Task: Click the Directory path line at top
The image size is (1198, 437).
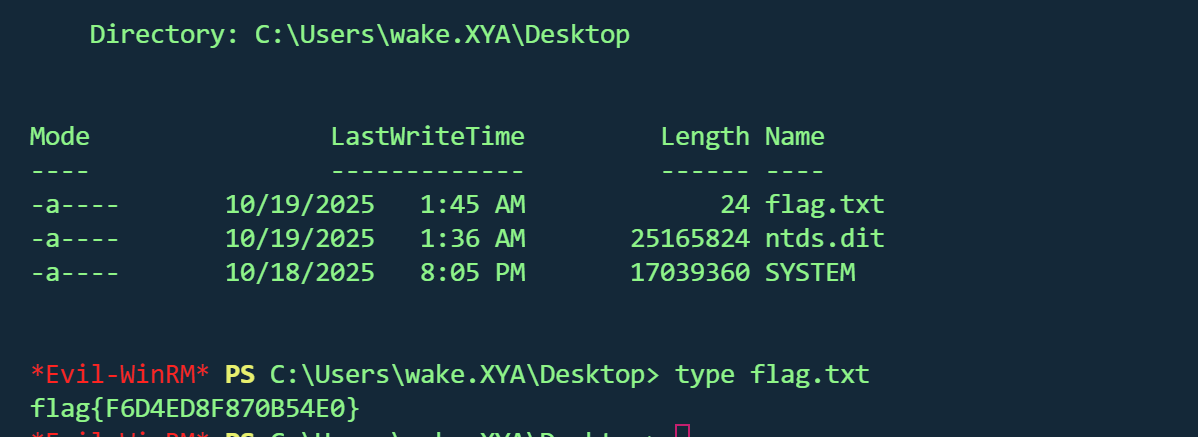Action: (x=360, y=35)
